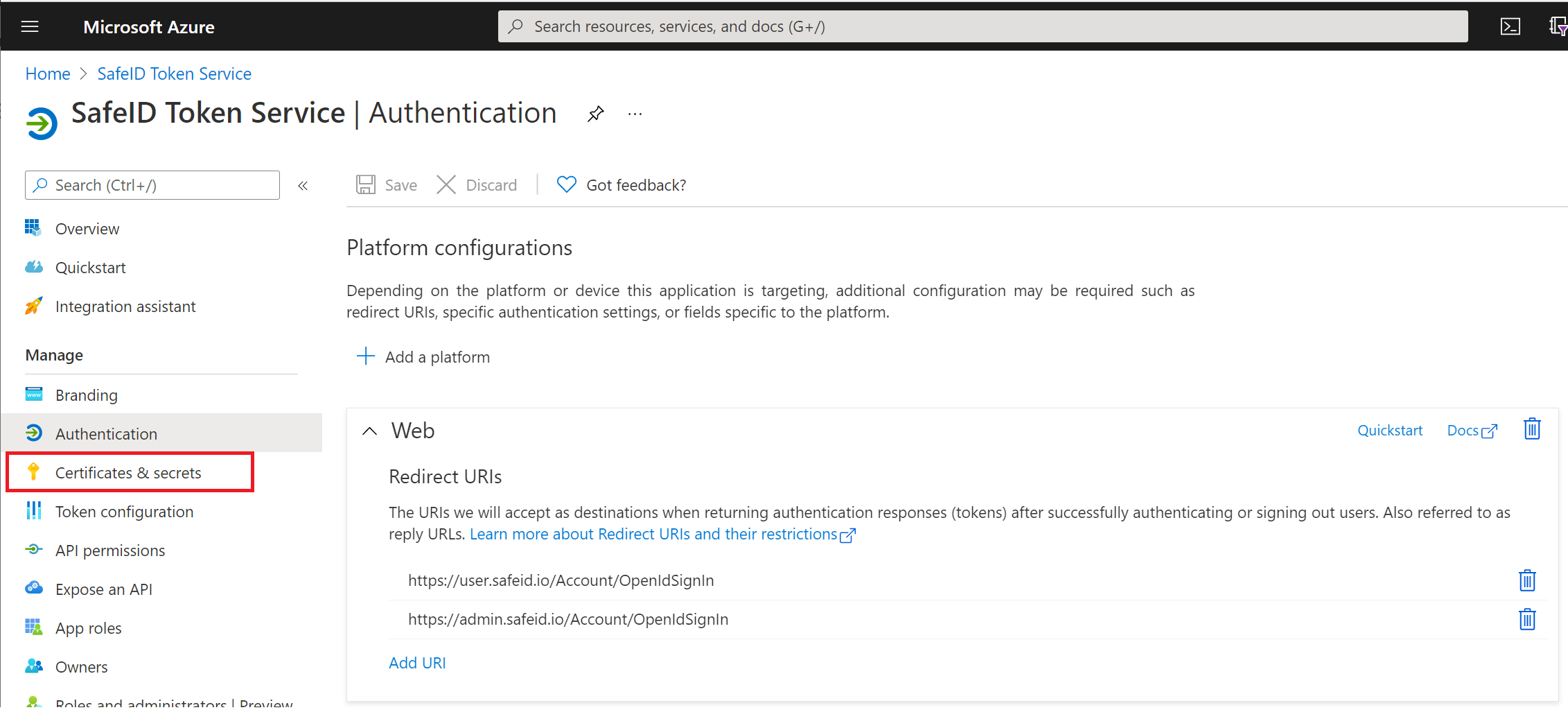Click the Got feedback heart icon
This screenshot has width=1568, height=710.
click(x=566, y=185)
